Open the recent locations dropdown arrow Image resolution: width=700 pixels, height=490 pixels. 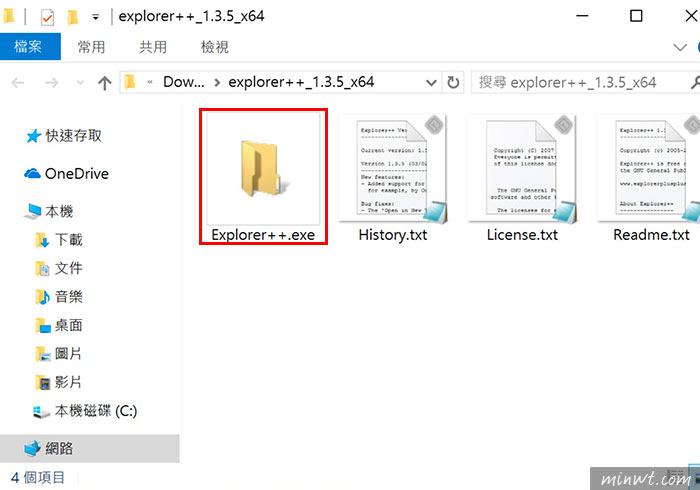coord(80,83)
